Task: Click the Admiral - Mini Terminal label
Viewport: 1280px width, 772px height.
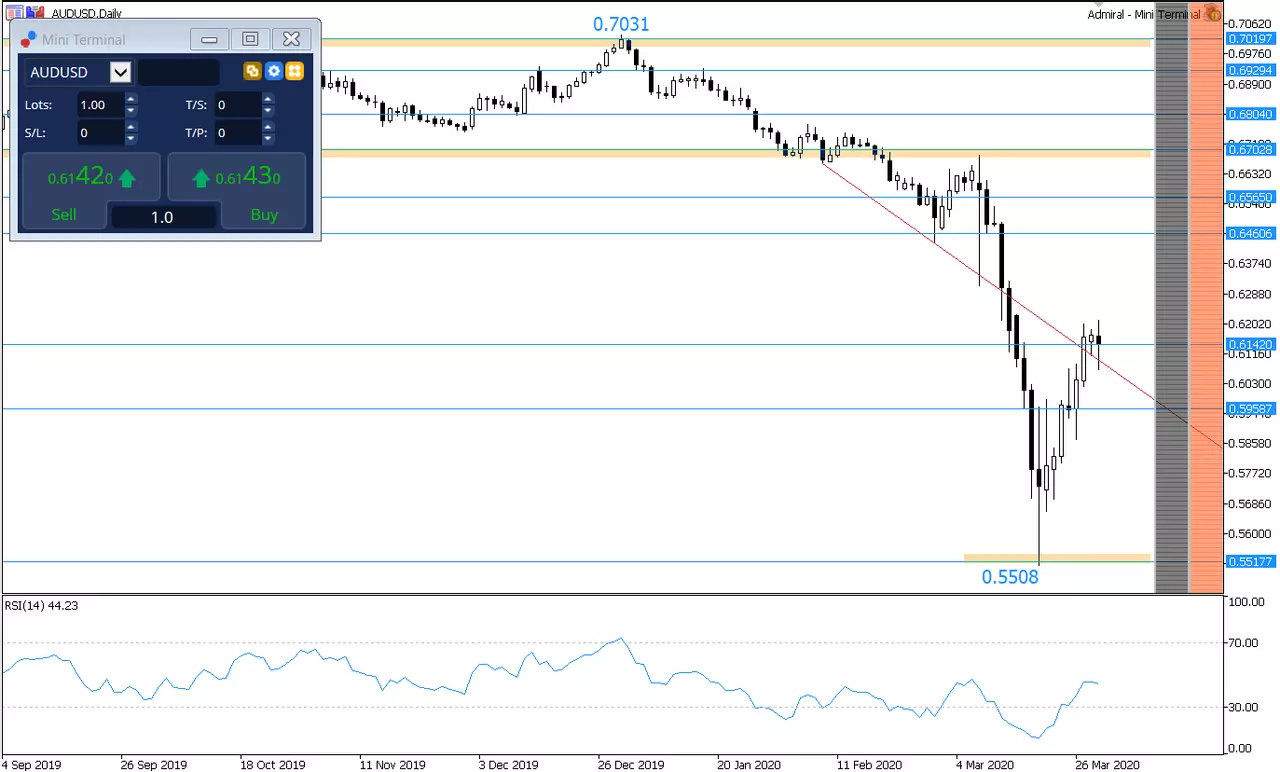Action: (x=1144, y=14)
